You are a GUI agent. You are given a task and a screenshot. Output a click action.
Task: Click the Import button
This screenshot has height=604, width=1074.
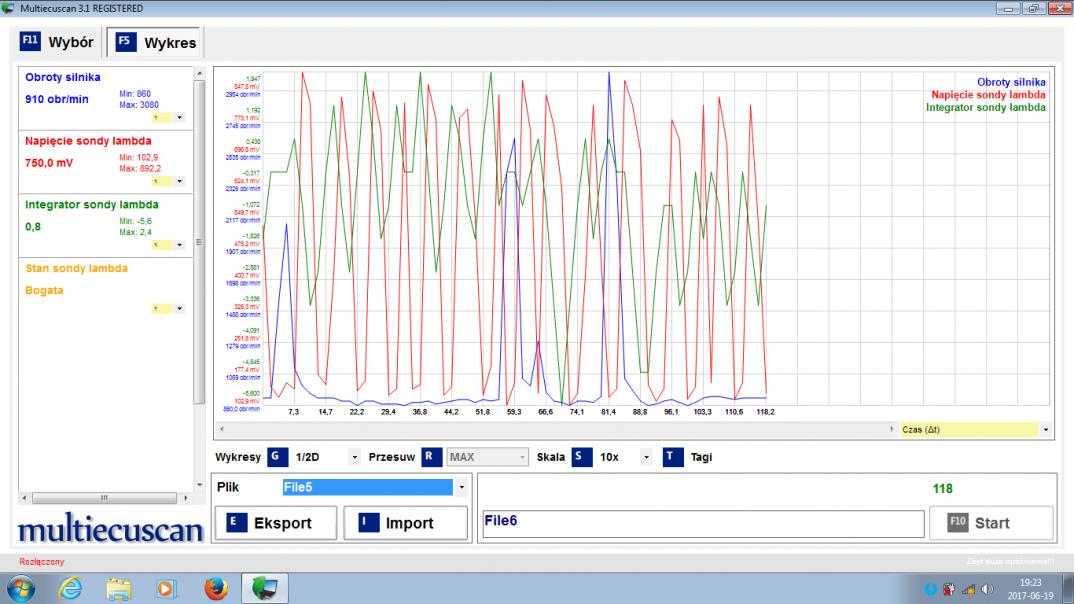coord(405,523)
